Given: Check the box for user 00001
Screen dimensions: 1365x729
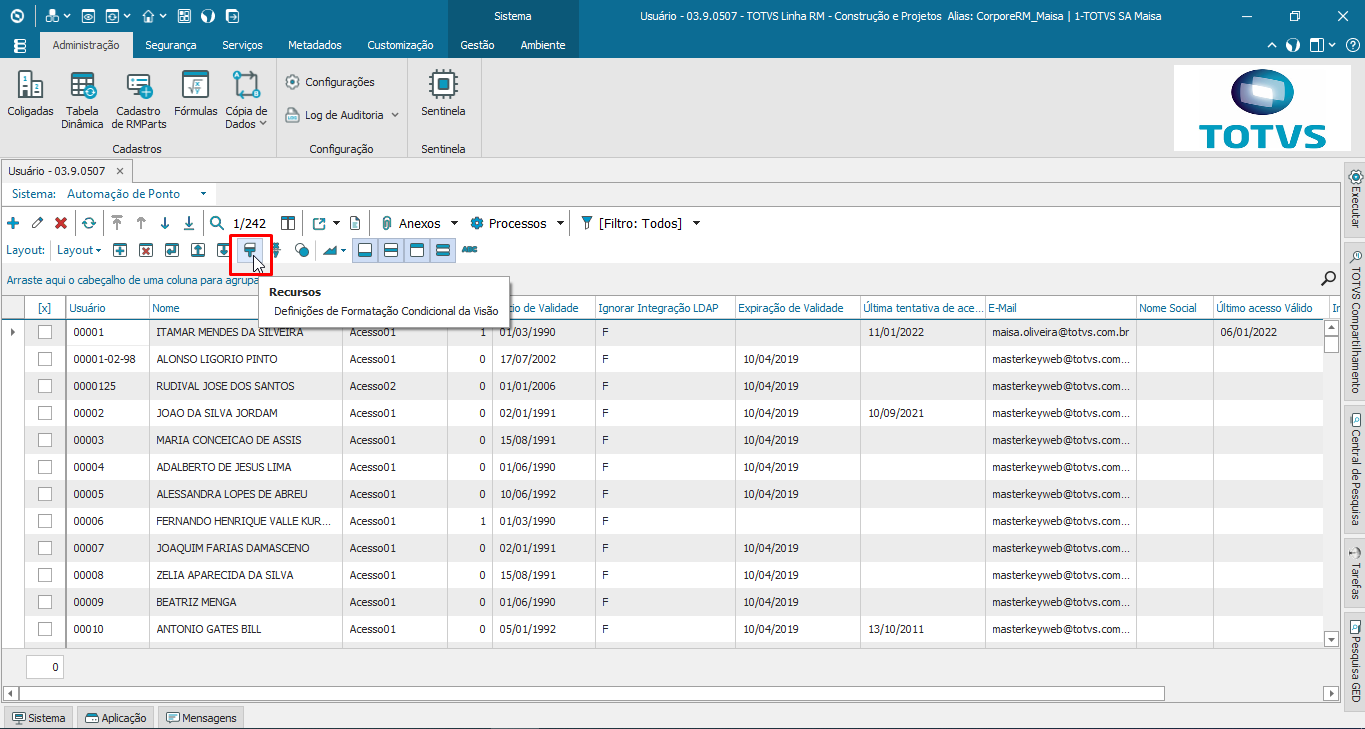Looking at the screenshot, I should pyautogui.click(x=45, y=332).
